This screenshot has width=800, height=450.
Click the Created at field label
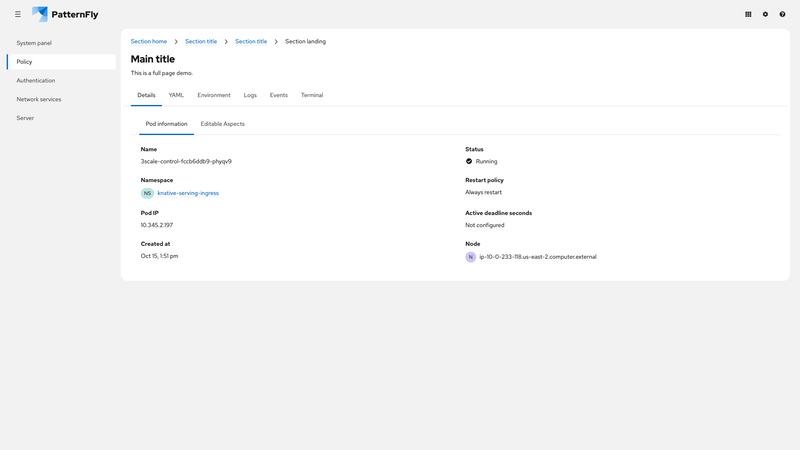point(155,244)
